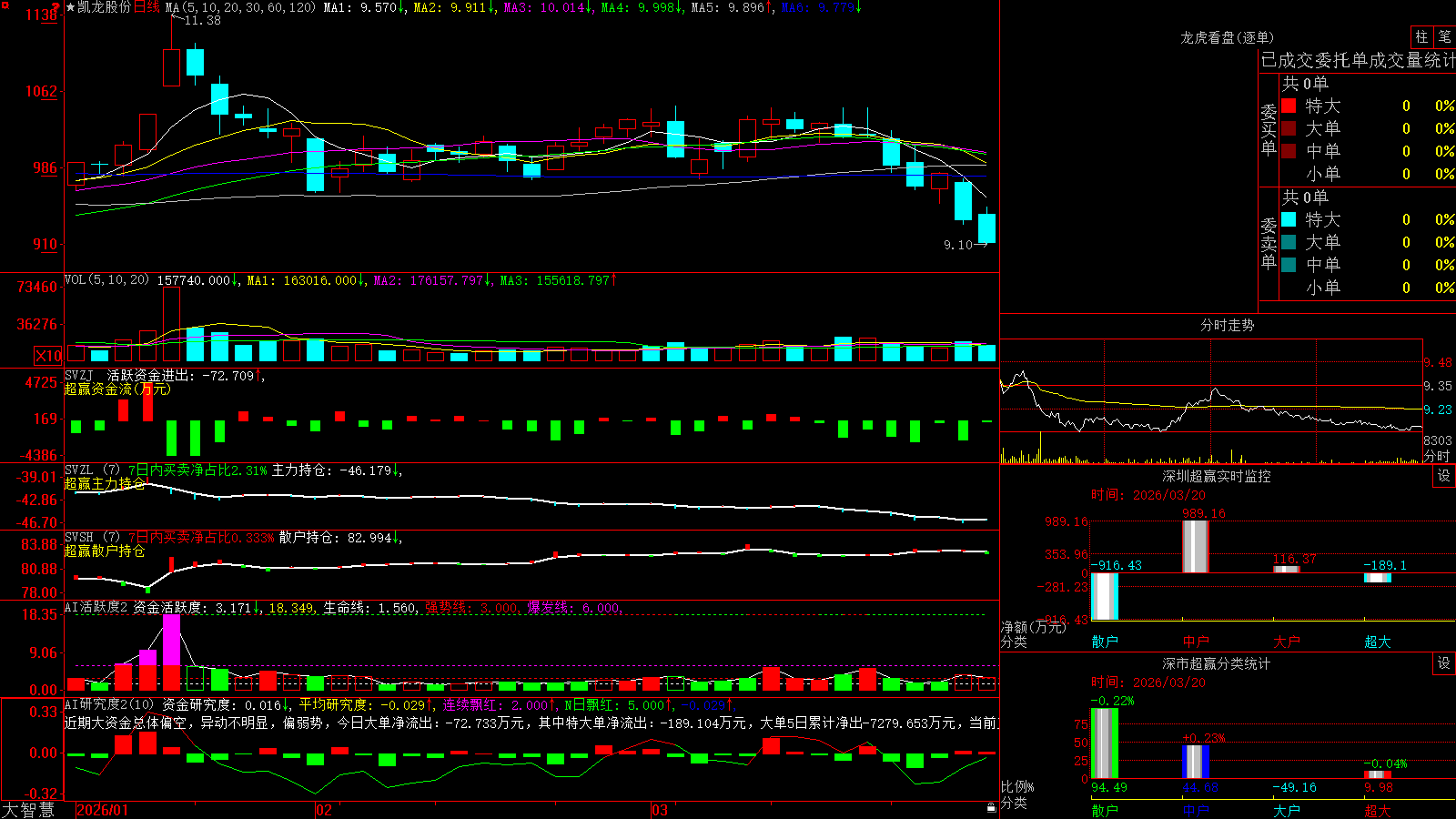Click the 龙虎看盘(逐单) panel title
The height and width of the screenshot is (819, 1456).
pyautogui.click(x=1227, y=37)
